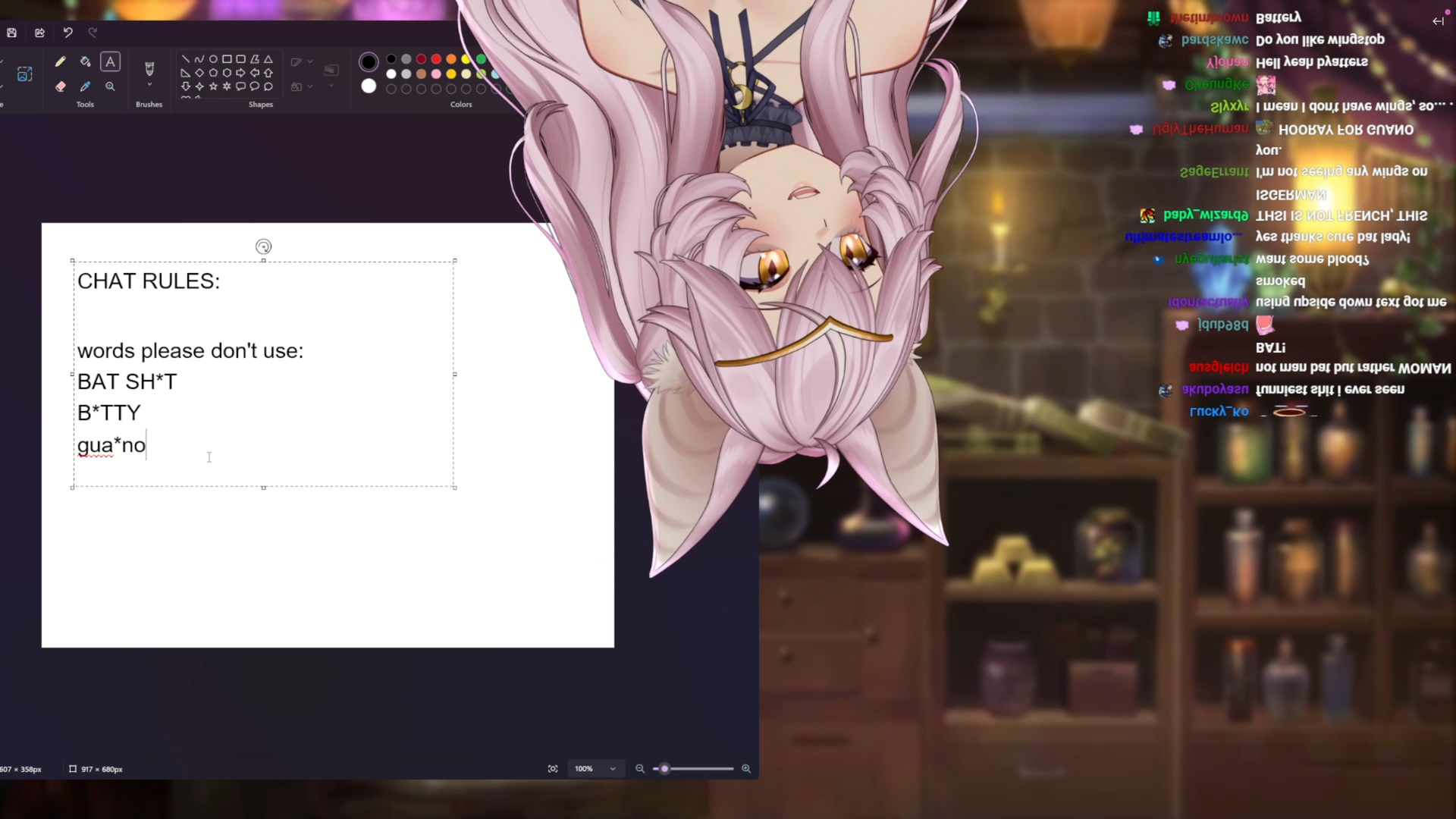1456x819 pixels.
Task: Open the 100% zoom level dropdown
Action: click(x=612, y=769)
